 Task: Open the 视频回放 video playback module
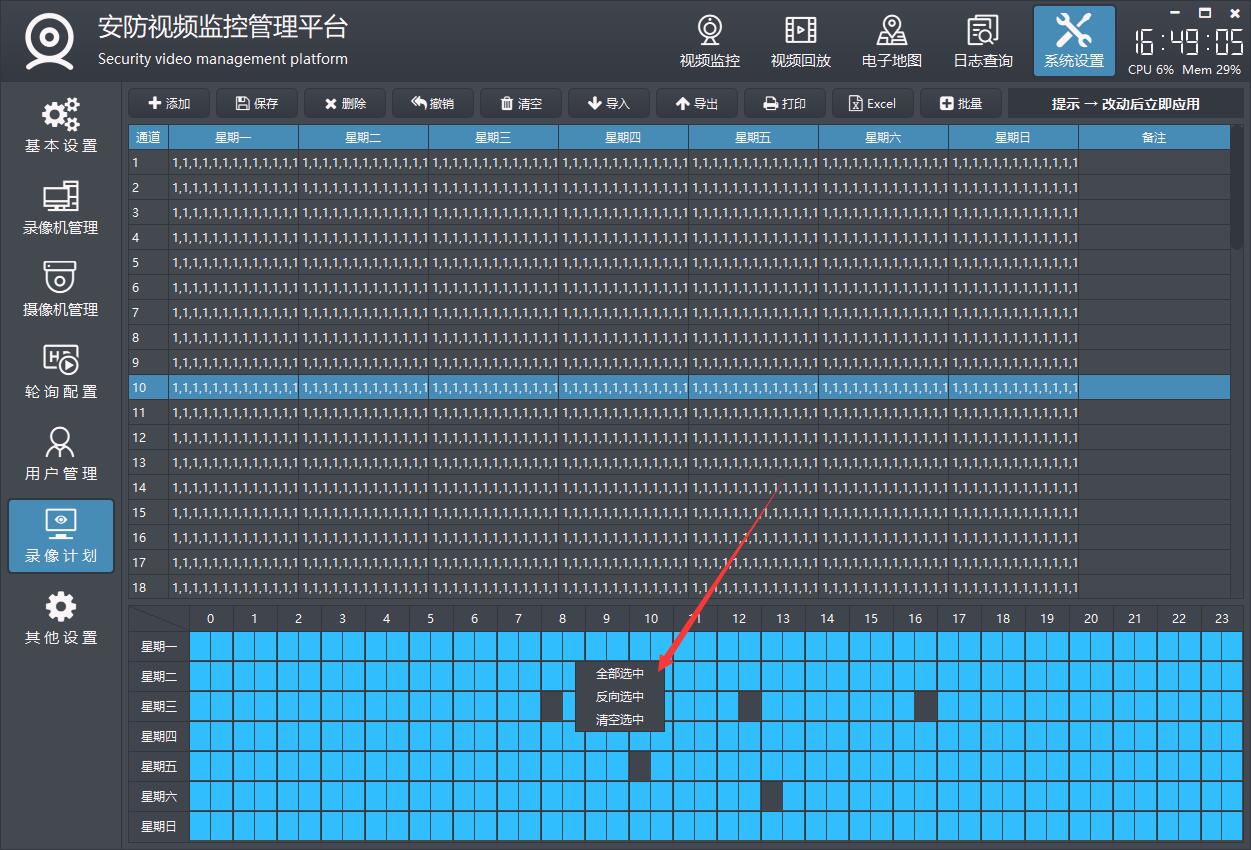[x=800, y=42]
